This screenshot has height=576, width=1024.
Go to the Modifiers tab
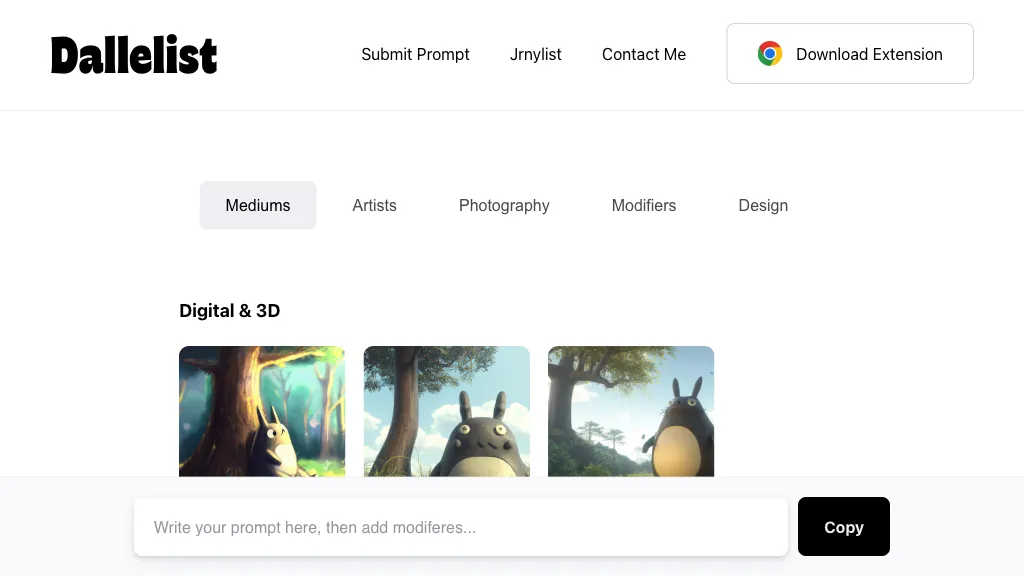pyautogui.click(x=643, y=205)
